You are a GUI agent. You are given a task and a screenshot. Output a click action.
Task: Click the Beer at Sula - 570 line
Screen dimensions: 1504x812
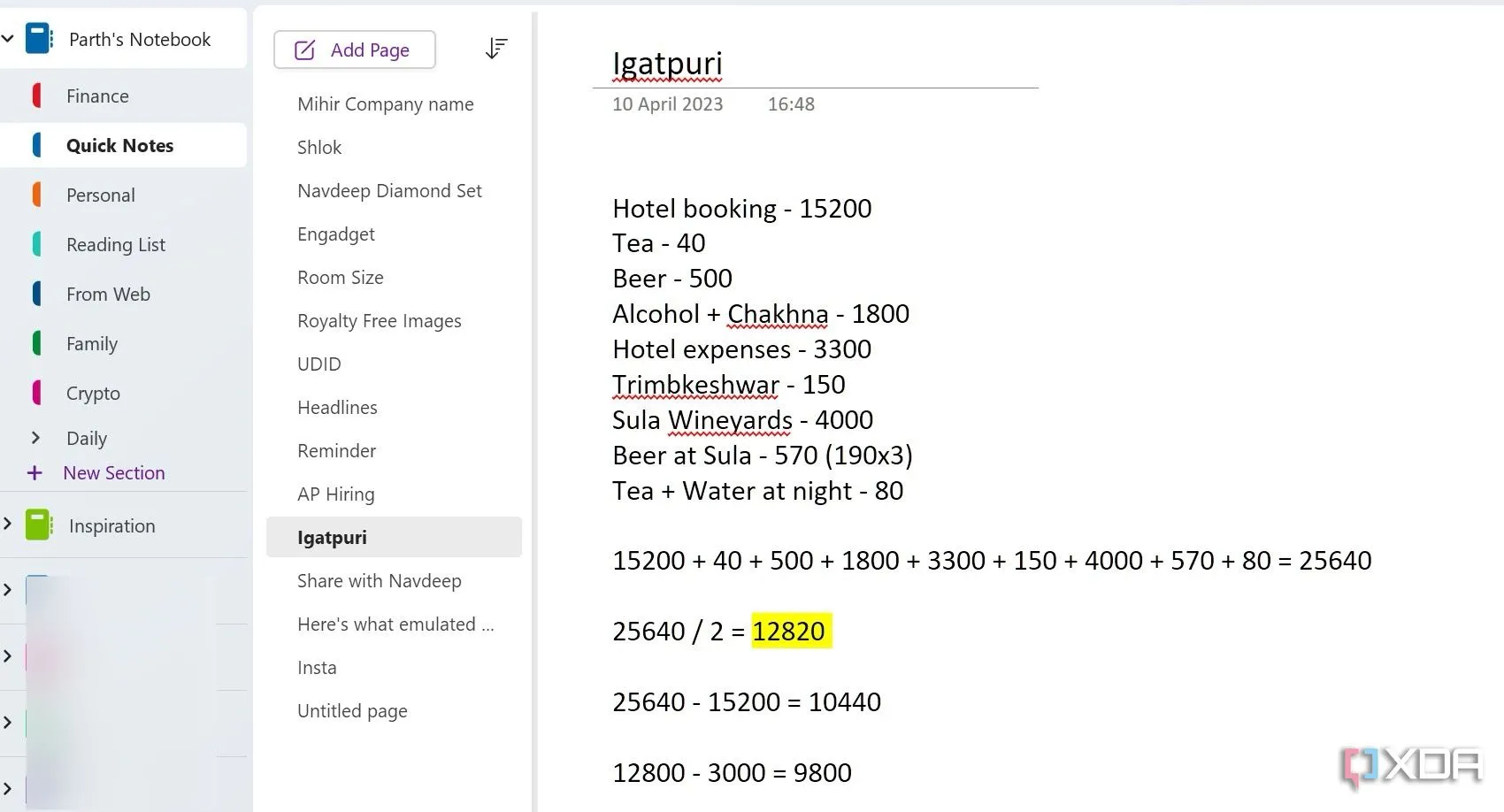click(762, 456)
